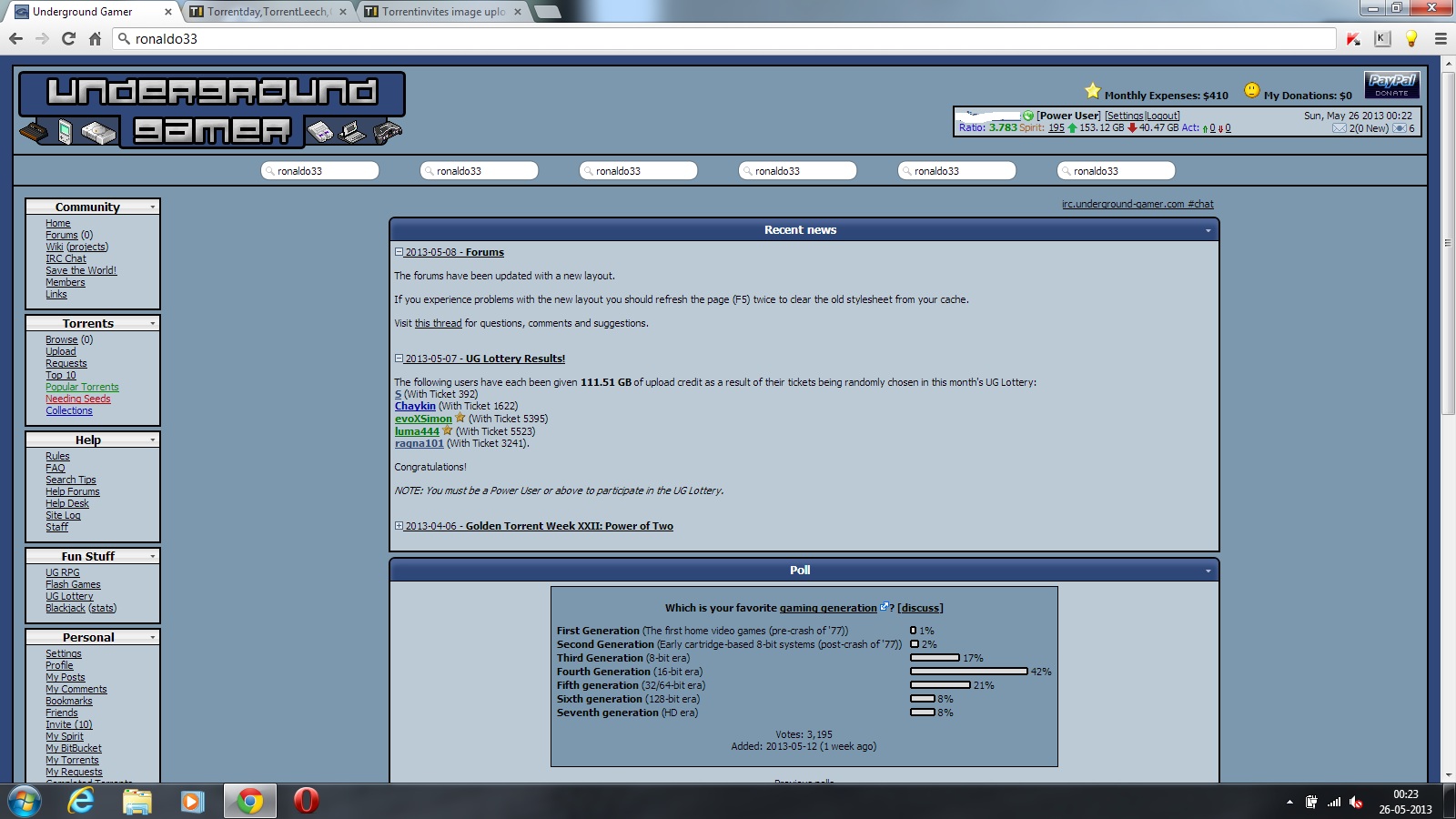The image size is (1456, 819).
Task: Open the Windows Start menu
Action: tap(24, 802)
